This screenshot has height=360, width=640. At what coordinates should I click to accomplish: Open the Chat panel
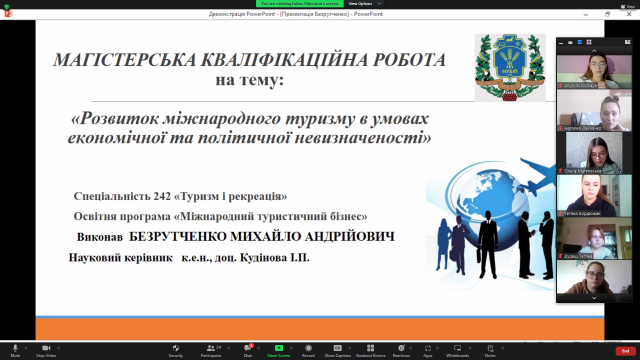point(248,350)
